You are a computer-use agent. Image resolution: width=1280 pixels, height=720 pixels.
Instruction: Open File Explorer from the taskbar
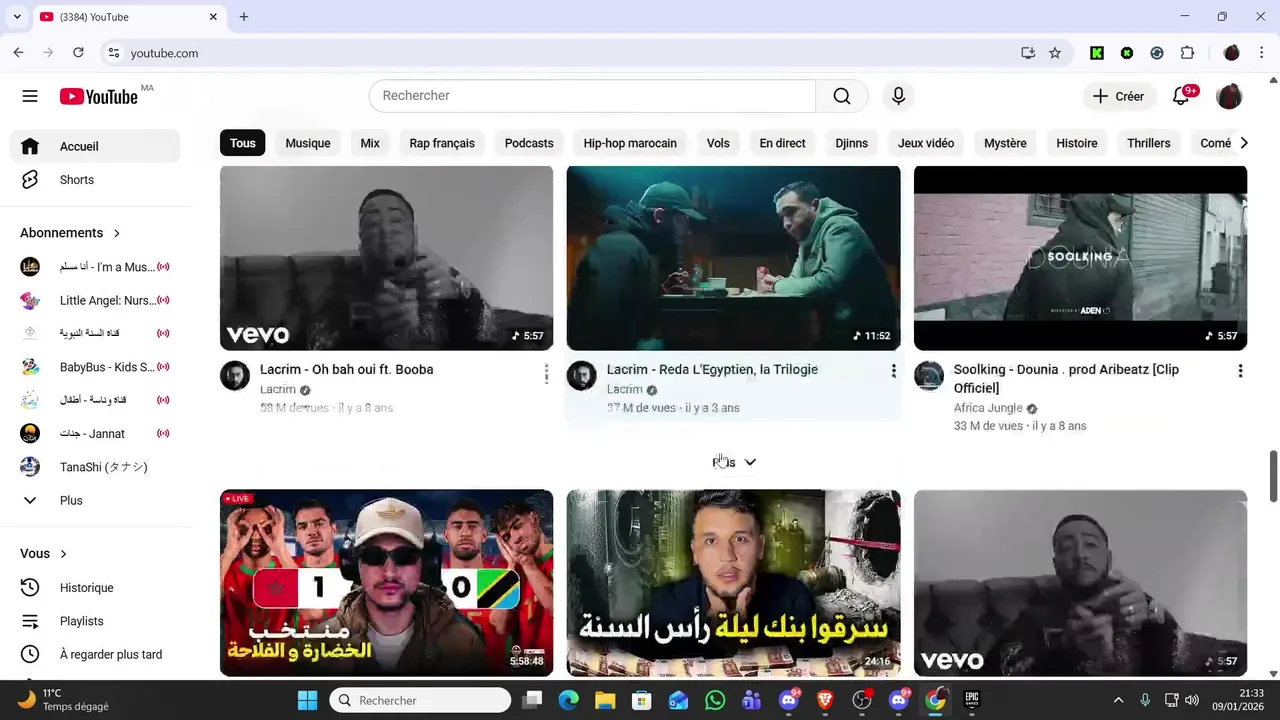click(x=605, y=700)
